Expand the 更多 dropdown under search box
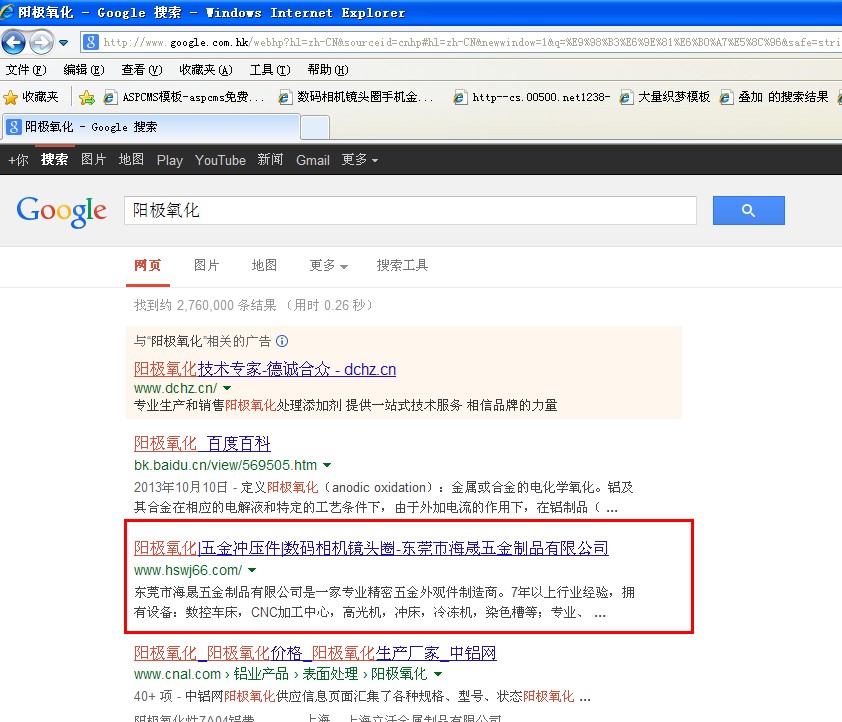This screenshot has width=842, height=722. tap(328, 266)
